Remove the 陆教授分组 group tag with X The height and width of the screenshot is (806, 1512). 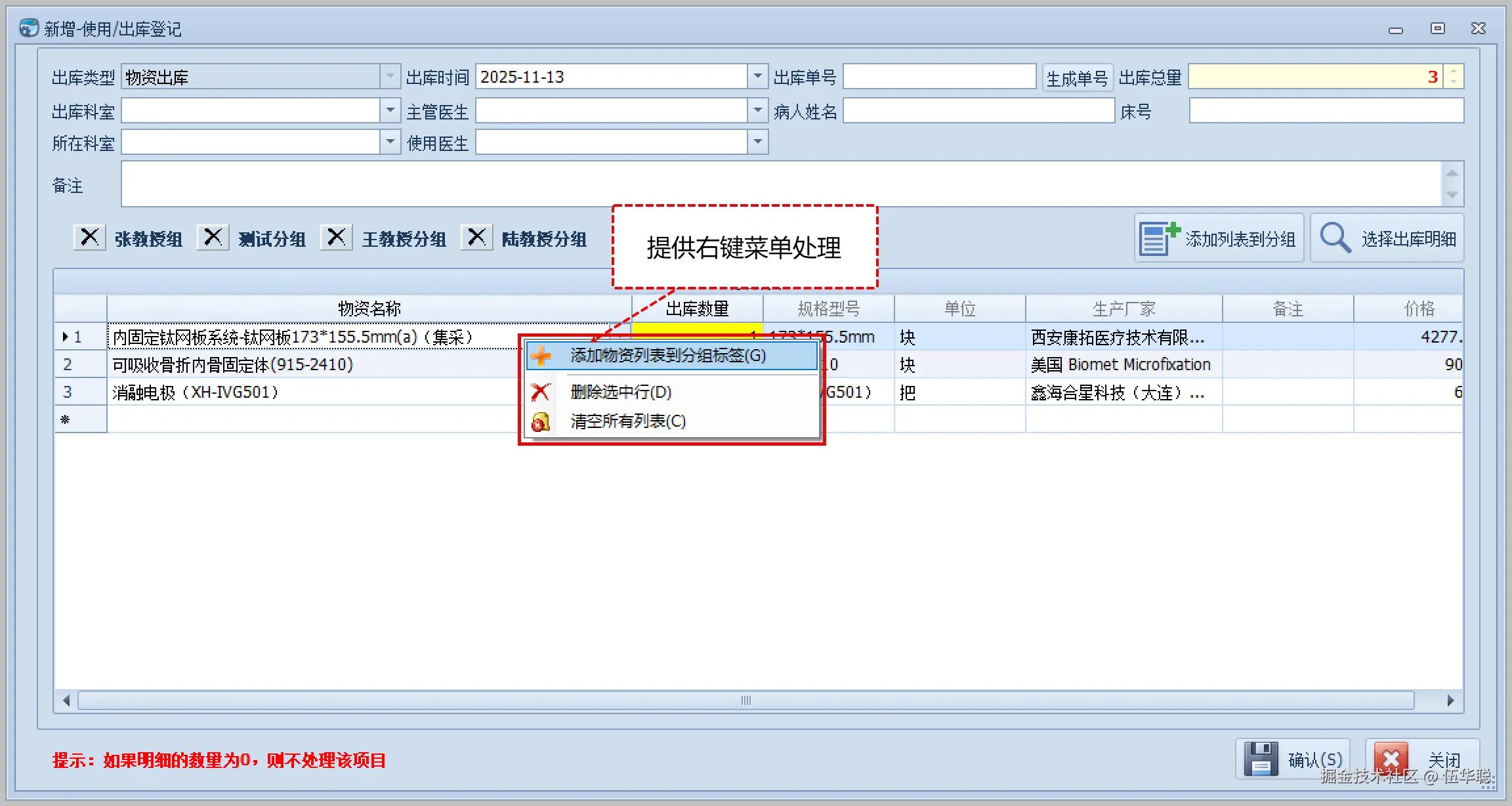click(476, 237)
